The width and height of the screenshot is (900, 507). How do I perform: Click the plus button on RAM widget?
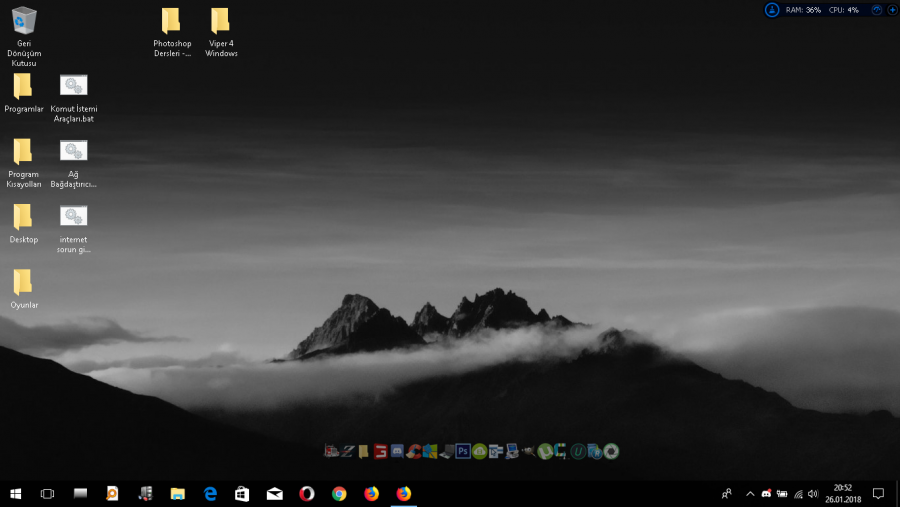coord(892,10)
